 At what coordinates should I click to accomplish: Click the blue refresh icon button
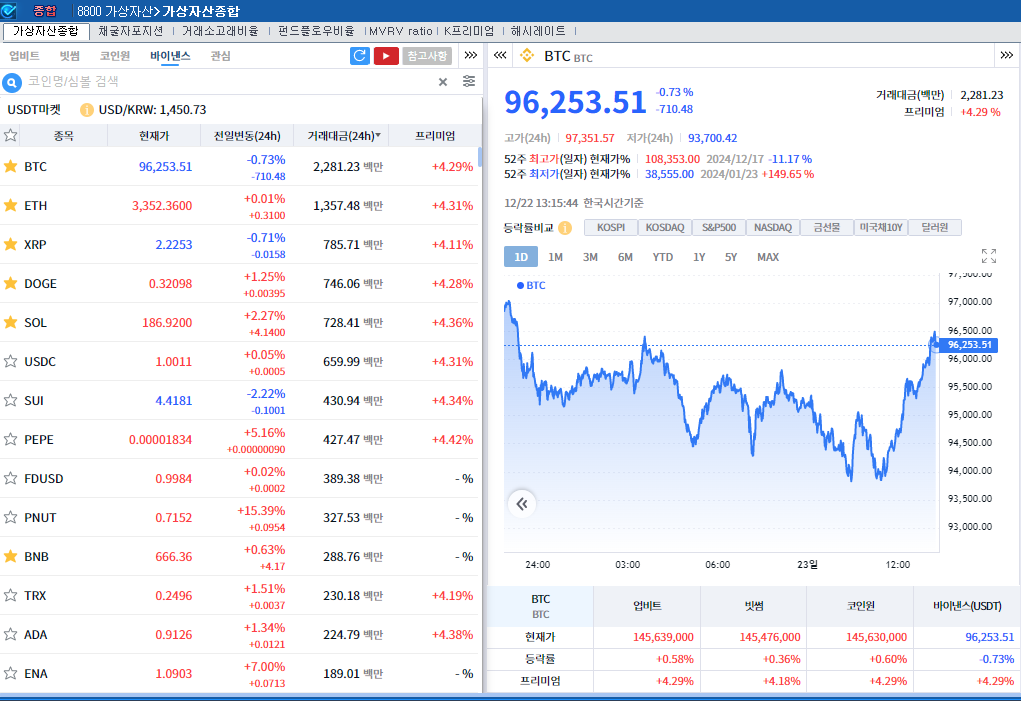[x=360, y=56]
